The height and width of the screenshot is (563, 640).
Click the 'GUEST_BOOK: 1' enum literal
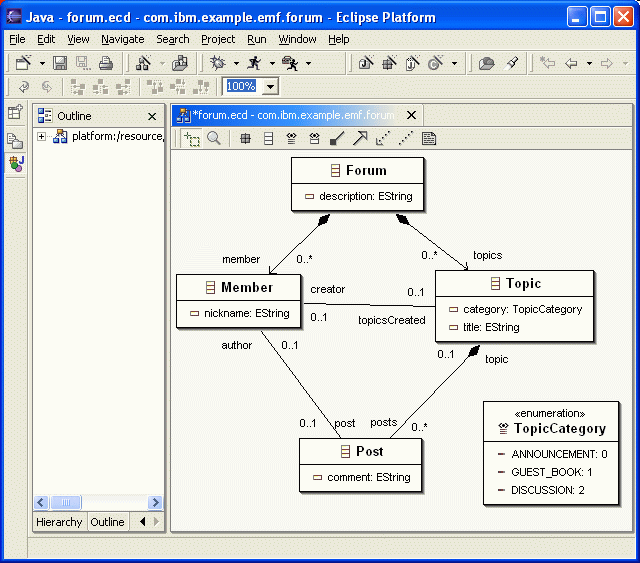pyautogui.click(x=545, y=472)
